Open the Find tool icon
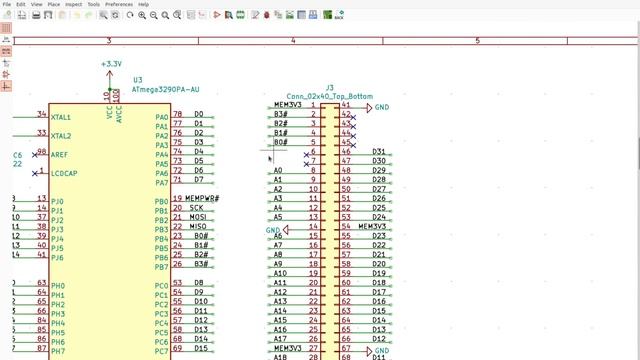Viewport: 640px width, 360px height. 103,15
